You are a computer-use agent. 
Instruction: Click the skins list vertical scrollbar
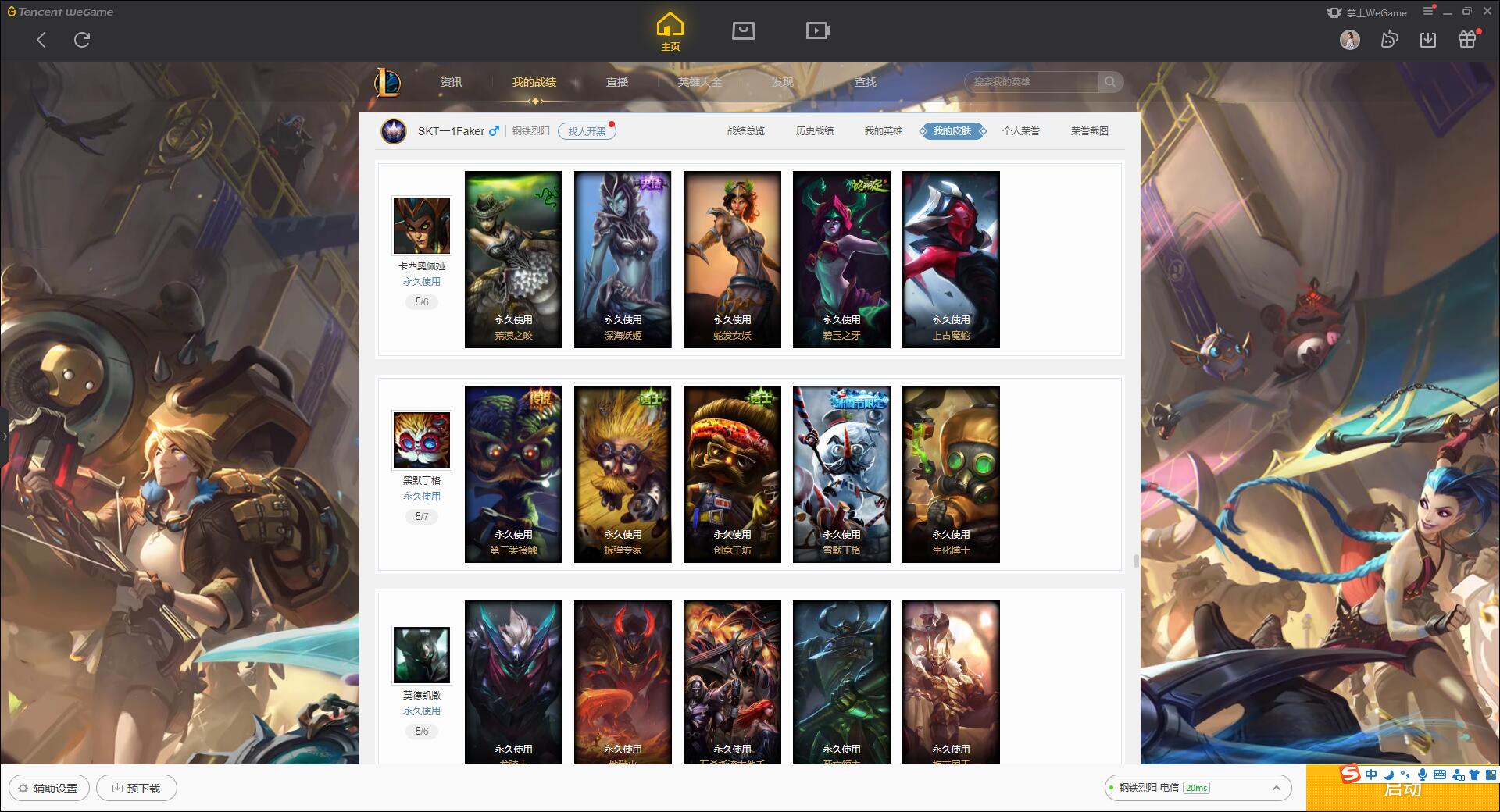(x=1136, y=561)
